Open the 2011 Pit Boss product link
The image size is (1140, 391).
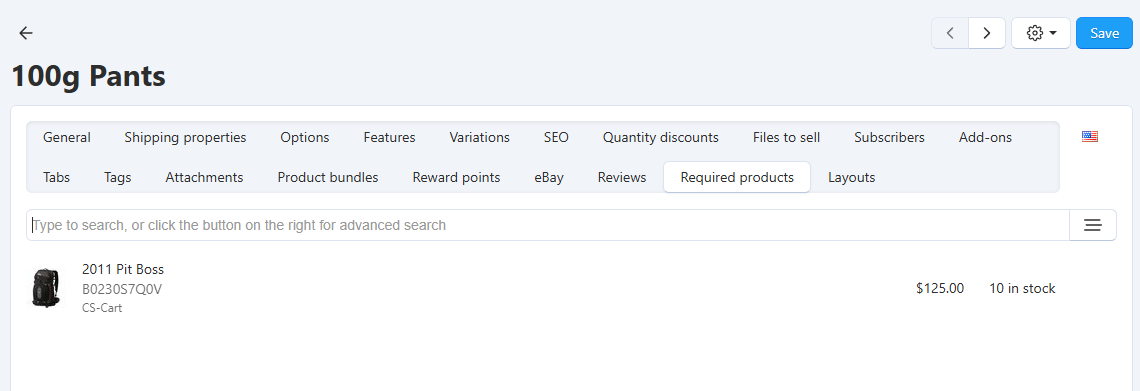(x=123, y=270)
